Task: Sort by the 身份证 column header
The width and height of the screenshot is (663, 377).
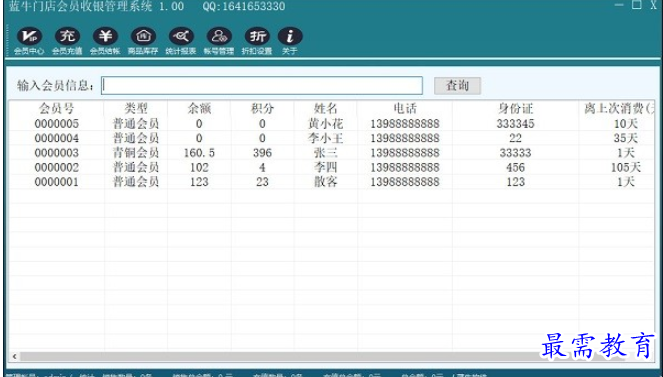Action: [515, 109]
